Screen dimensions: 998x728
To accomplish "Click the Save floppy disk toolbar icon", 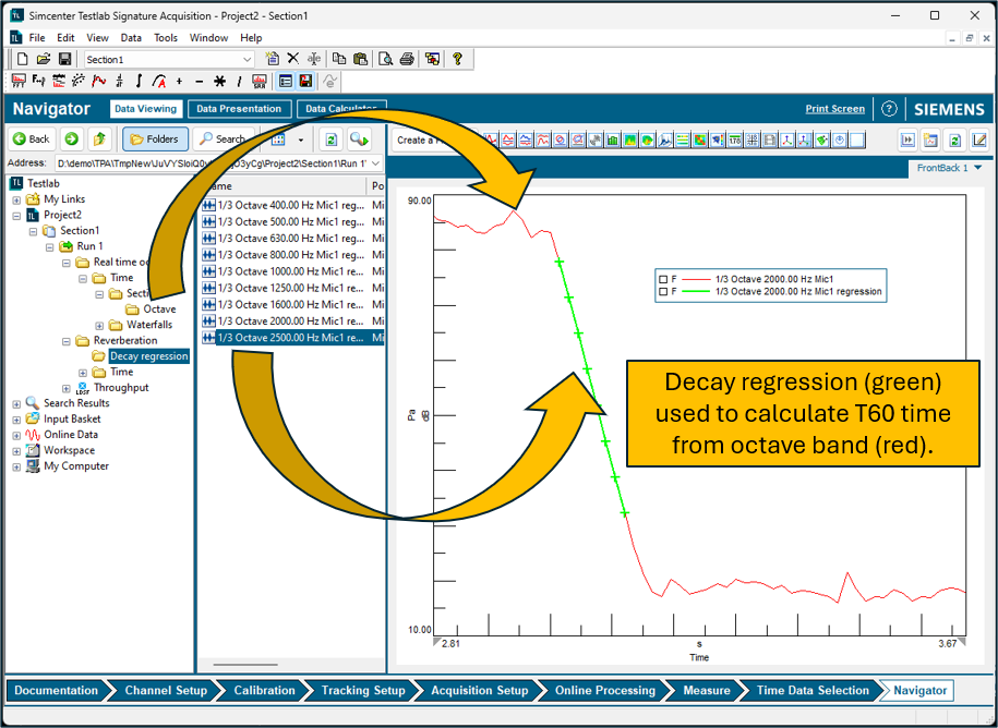I will (64, 59).
